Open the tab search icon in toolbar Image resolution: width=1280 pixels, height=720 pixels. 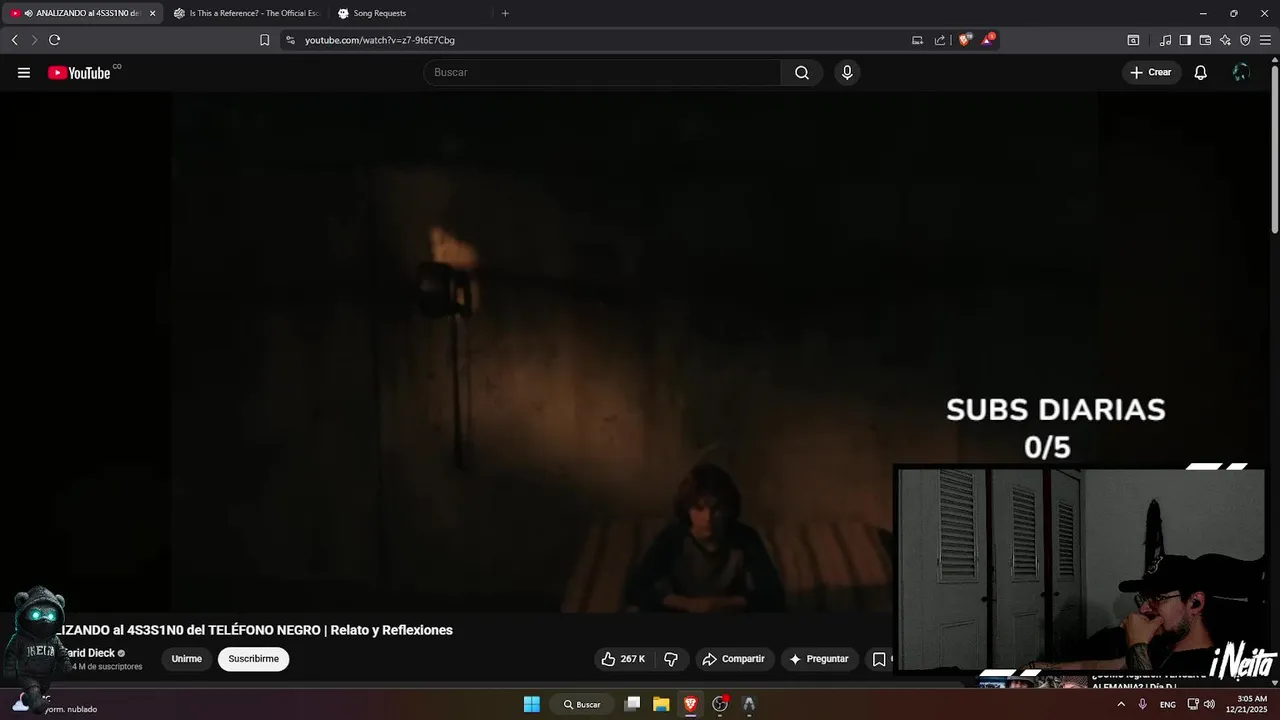coord(1133,40)
